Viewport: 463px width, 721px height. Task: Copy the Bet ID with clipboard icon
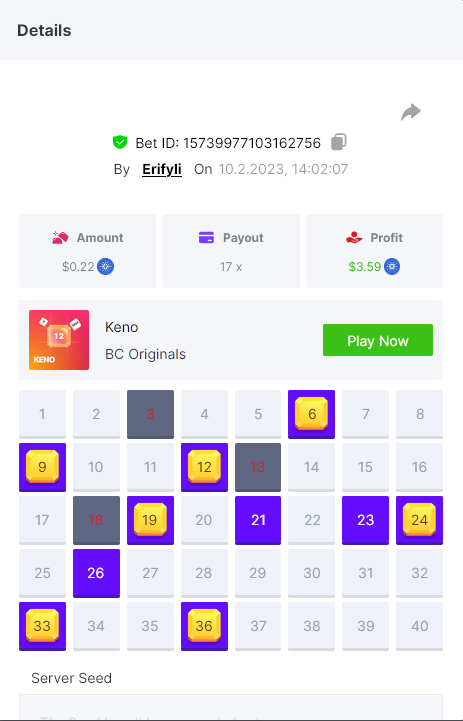pyautogui.click(x=339, y=142)
